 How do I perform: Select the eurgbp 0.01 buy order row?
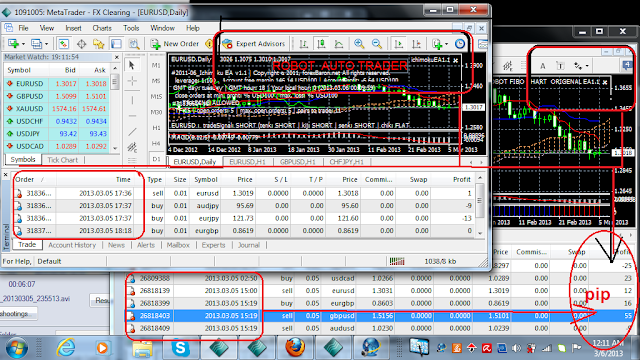point(244,231)
